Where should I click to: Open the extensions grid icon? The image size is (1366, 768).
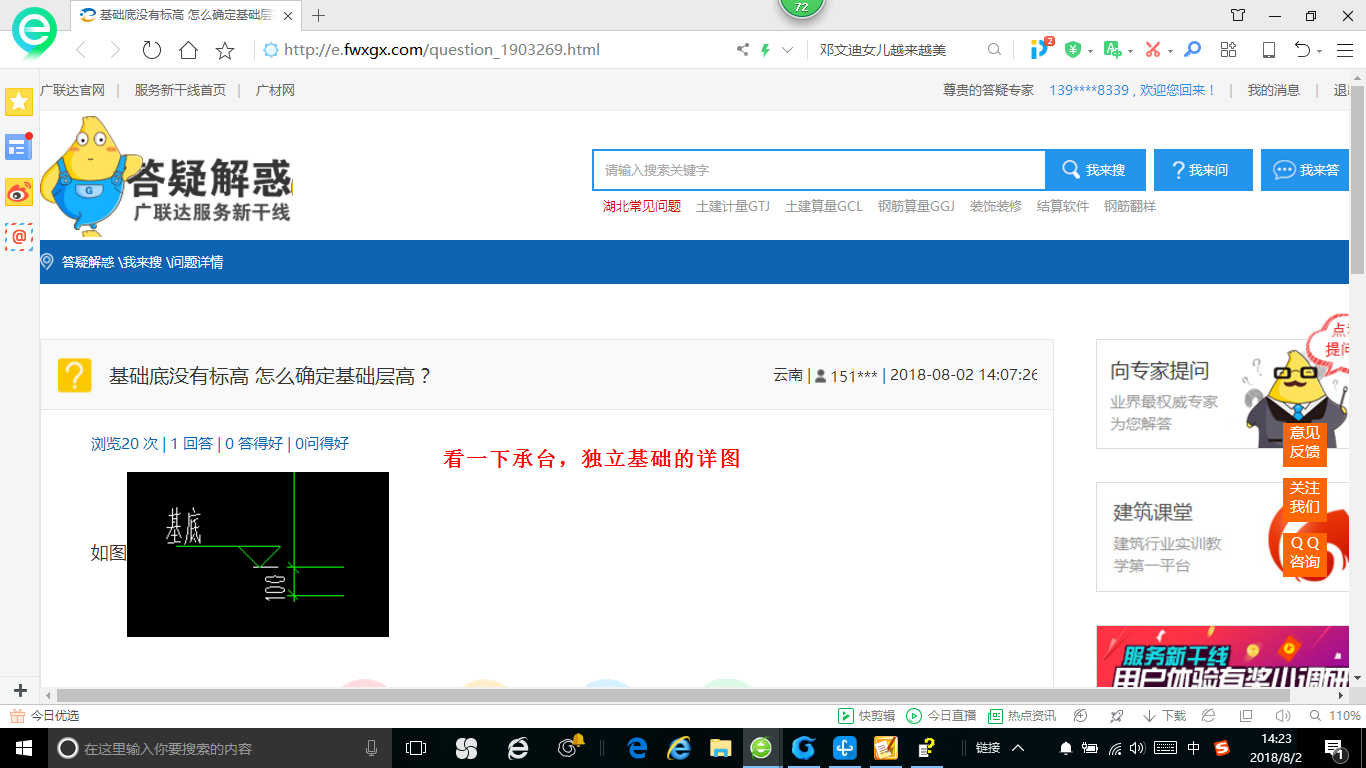tap(1229, 49)
